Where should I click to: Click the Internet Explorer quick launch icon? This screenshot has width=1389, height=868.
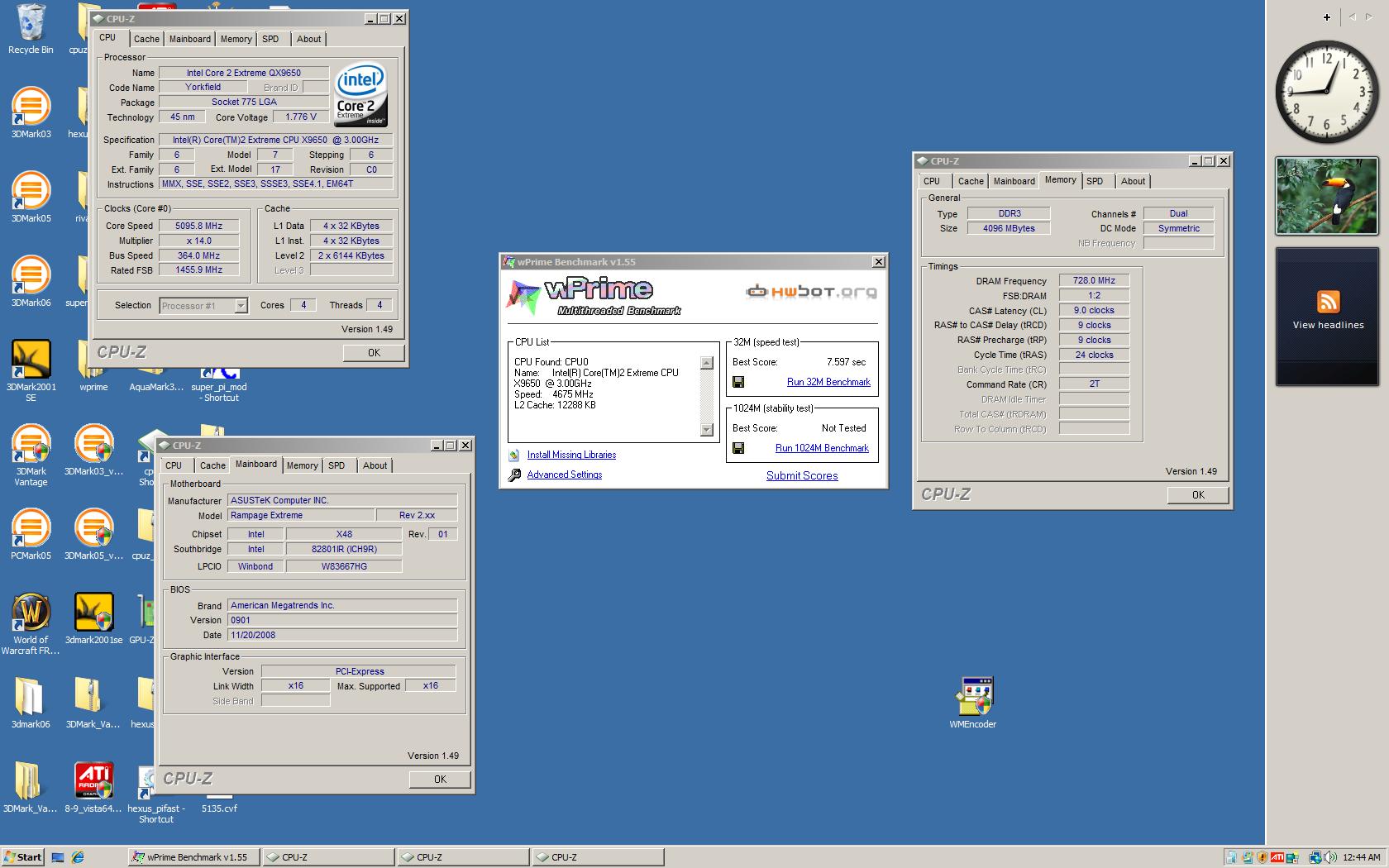point(78,857)
